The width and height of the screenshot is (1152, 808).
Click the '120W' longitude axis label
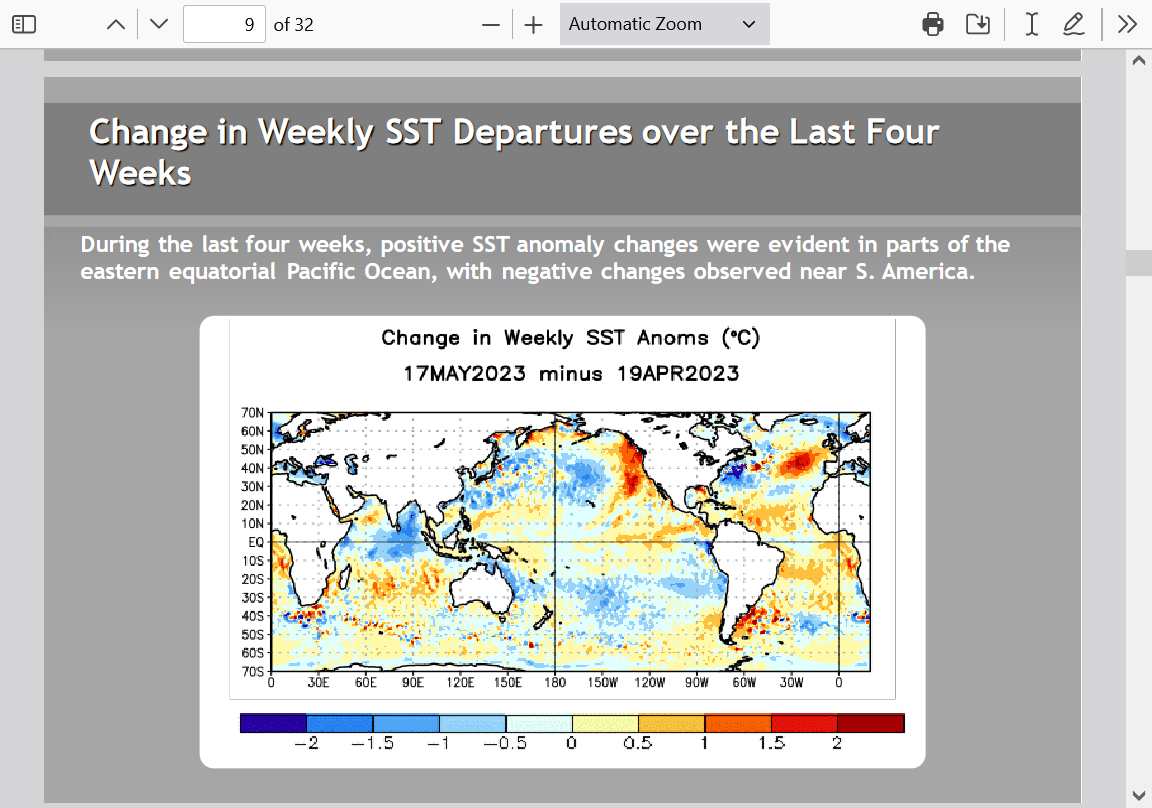(x=649, y=682)
